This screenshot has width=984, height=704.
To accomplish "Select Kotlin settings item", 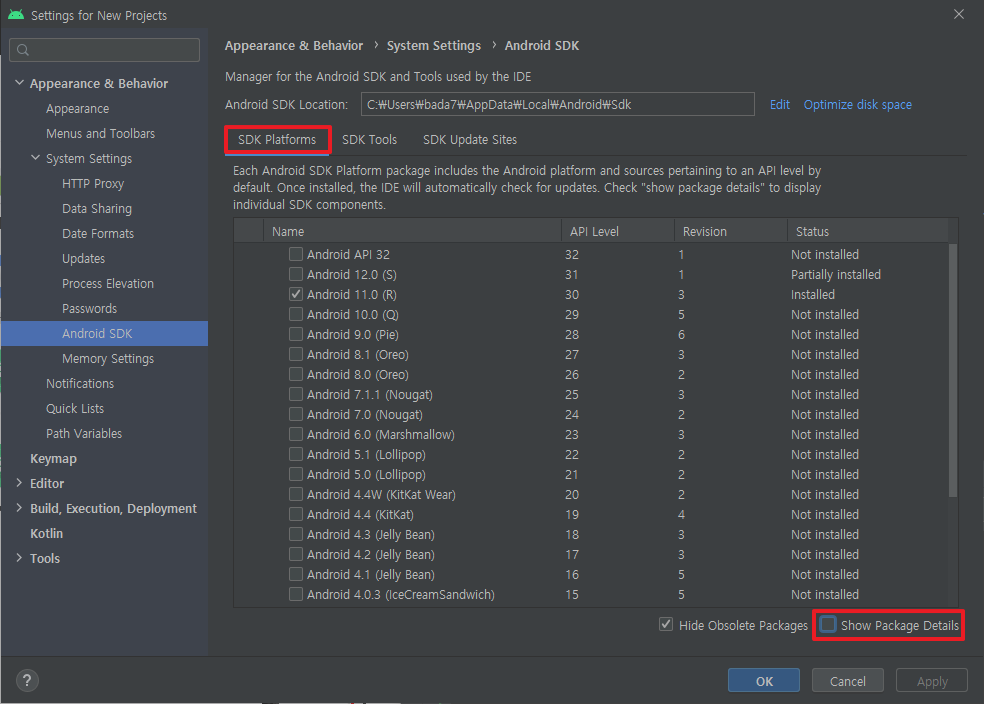I will click(46, 533).
